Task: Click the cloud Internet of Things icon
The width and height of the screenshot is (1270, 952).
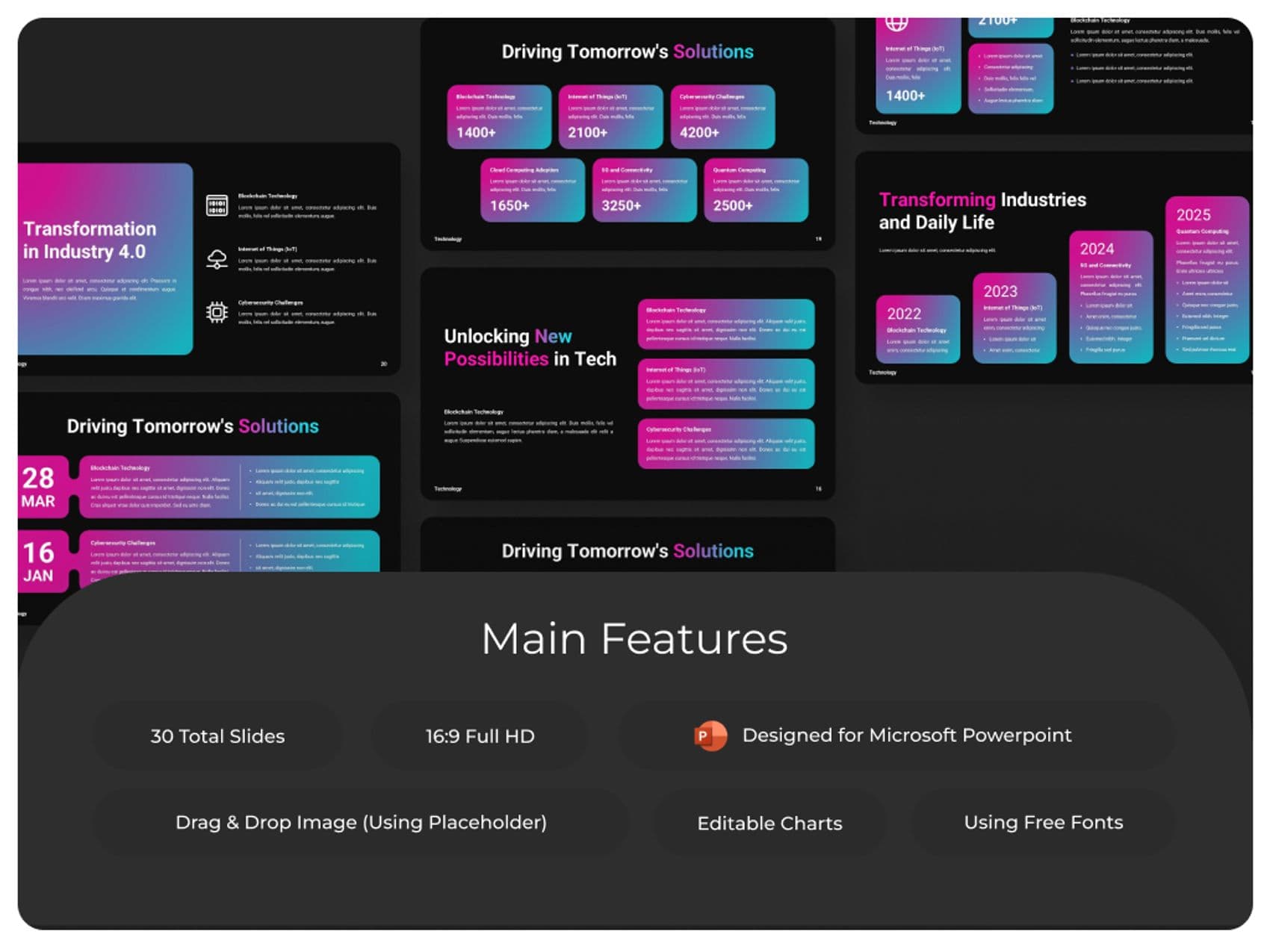Action: click(x=217, y=259)
